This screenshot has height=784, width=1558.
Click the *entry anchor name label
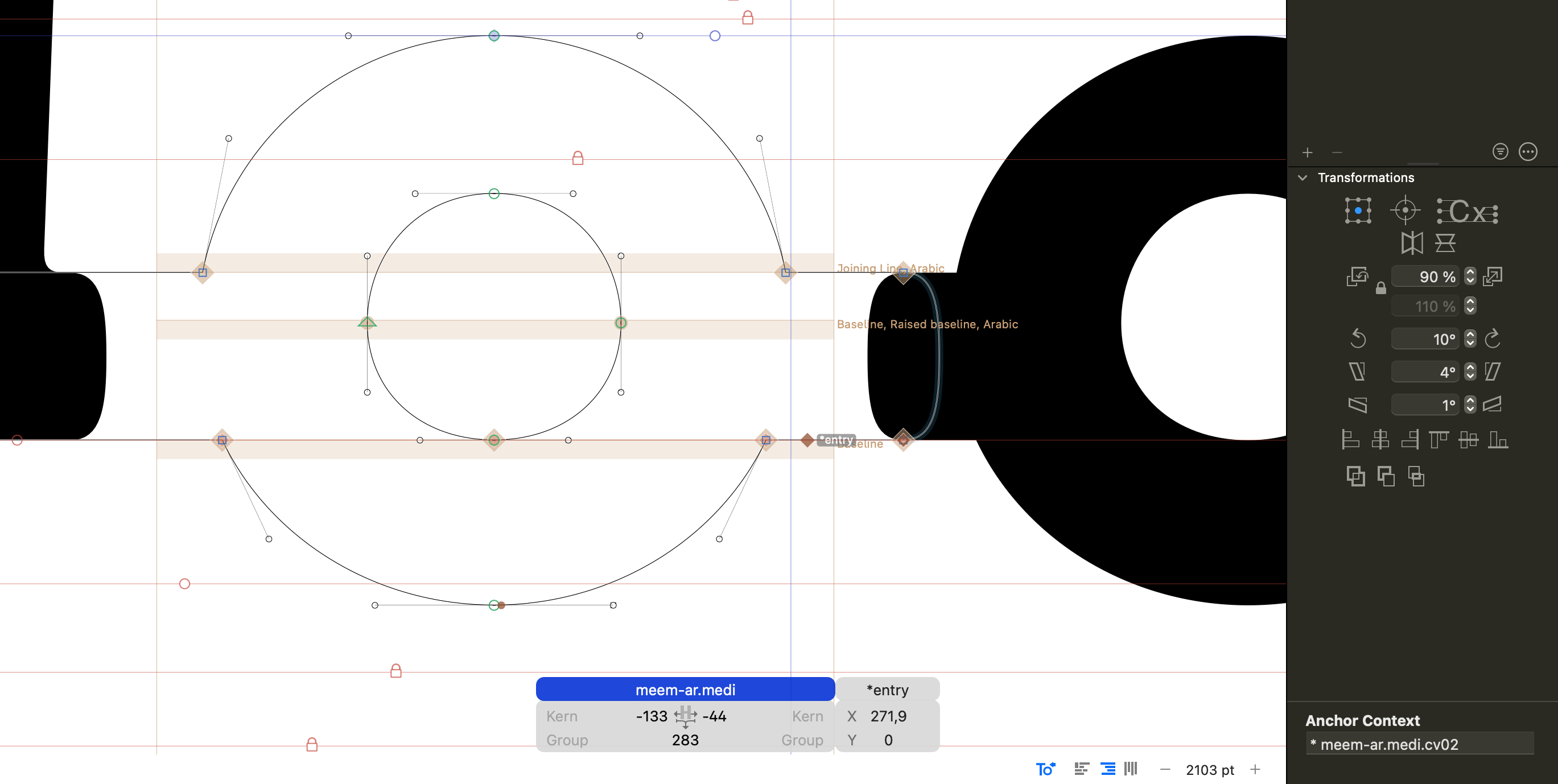point(887,690)
